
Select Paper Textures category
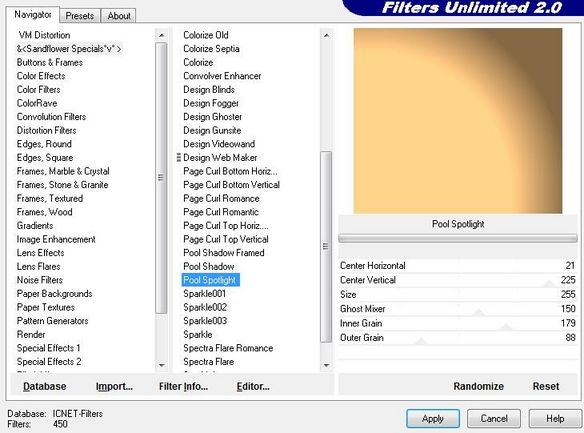45,307
